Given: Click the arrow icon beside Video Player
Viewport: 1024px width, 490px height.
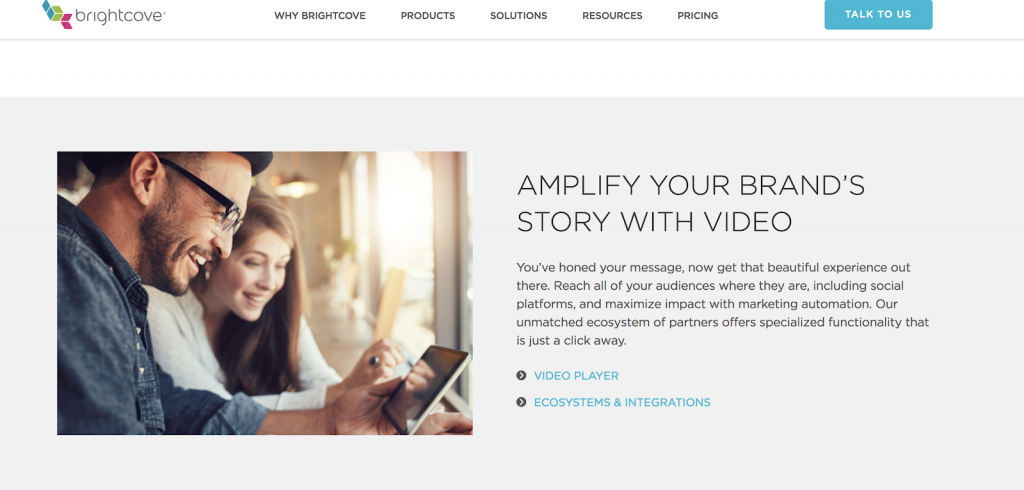Looking at the screenshot, I should pyautogui.click(x=521, y=375).
